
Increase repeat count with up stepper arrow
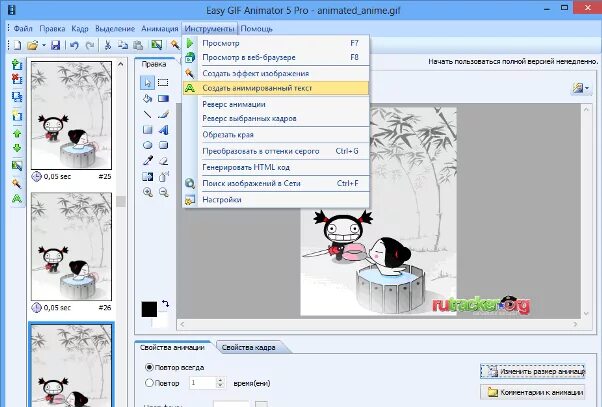point(220,380)
